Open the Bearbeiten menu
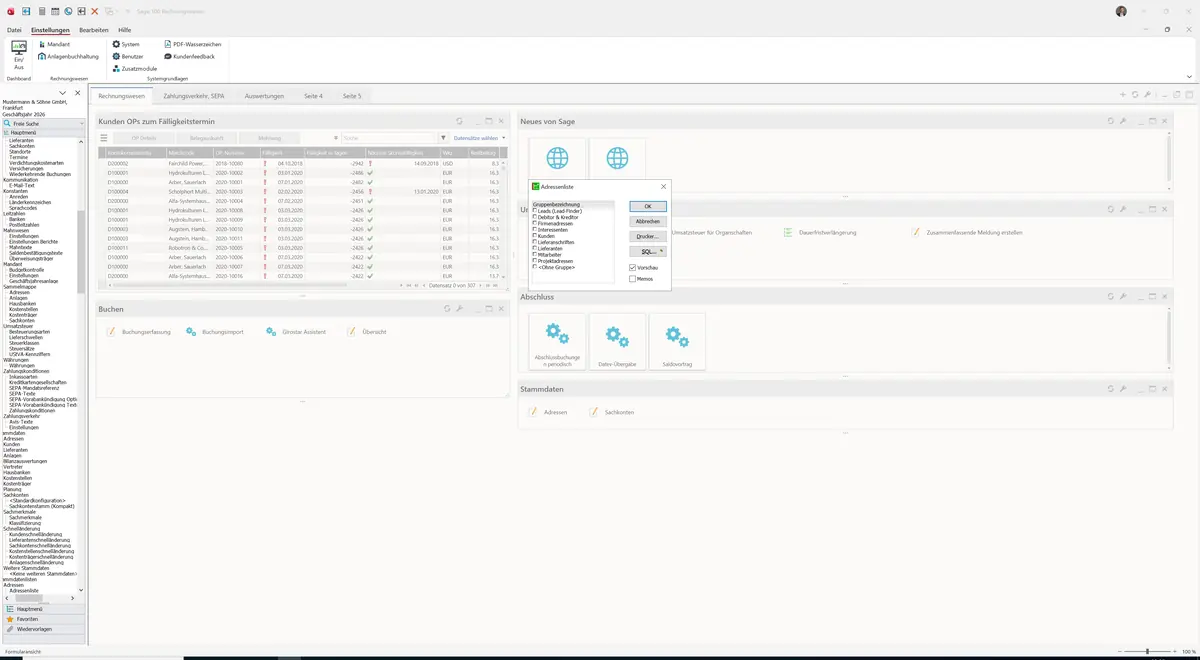 tap(94, 30)
